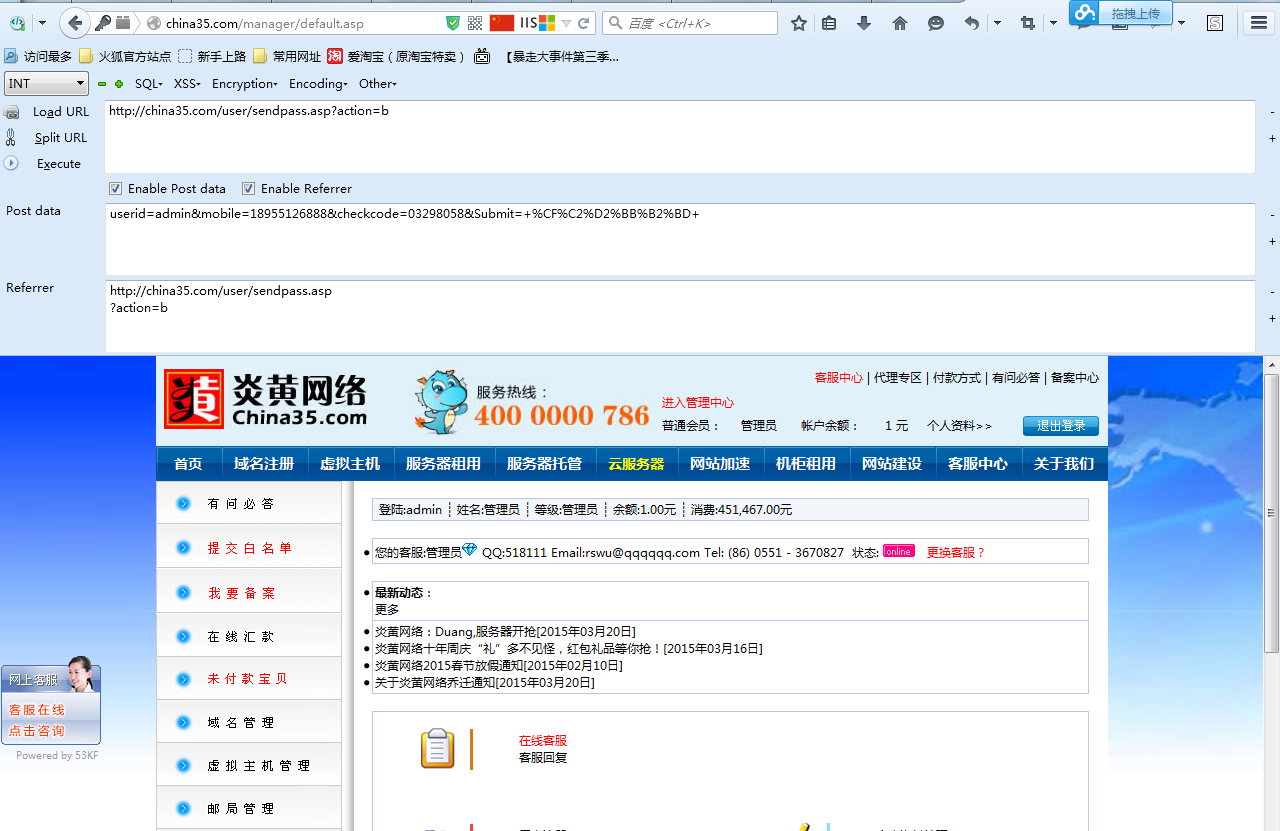Click Load URL in HackBar
This screenshot has height=831, width=1280.
pos(61,112)
